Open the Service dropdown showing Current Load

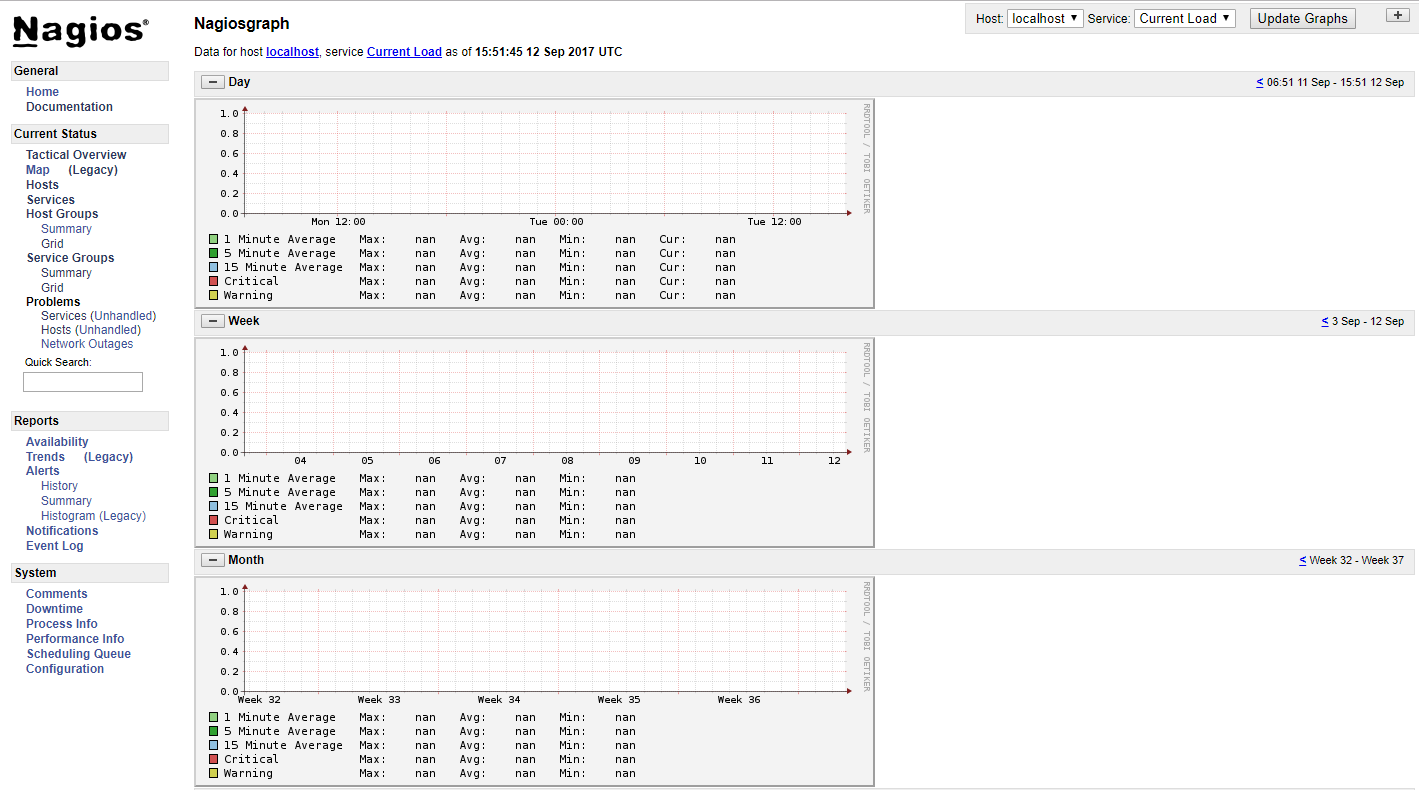[x=1185, y=18]
